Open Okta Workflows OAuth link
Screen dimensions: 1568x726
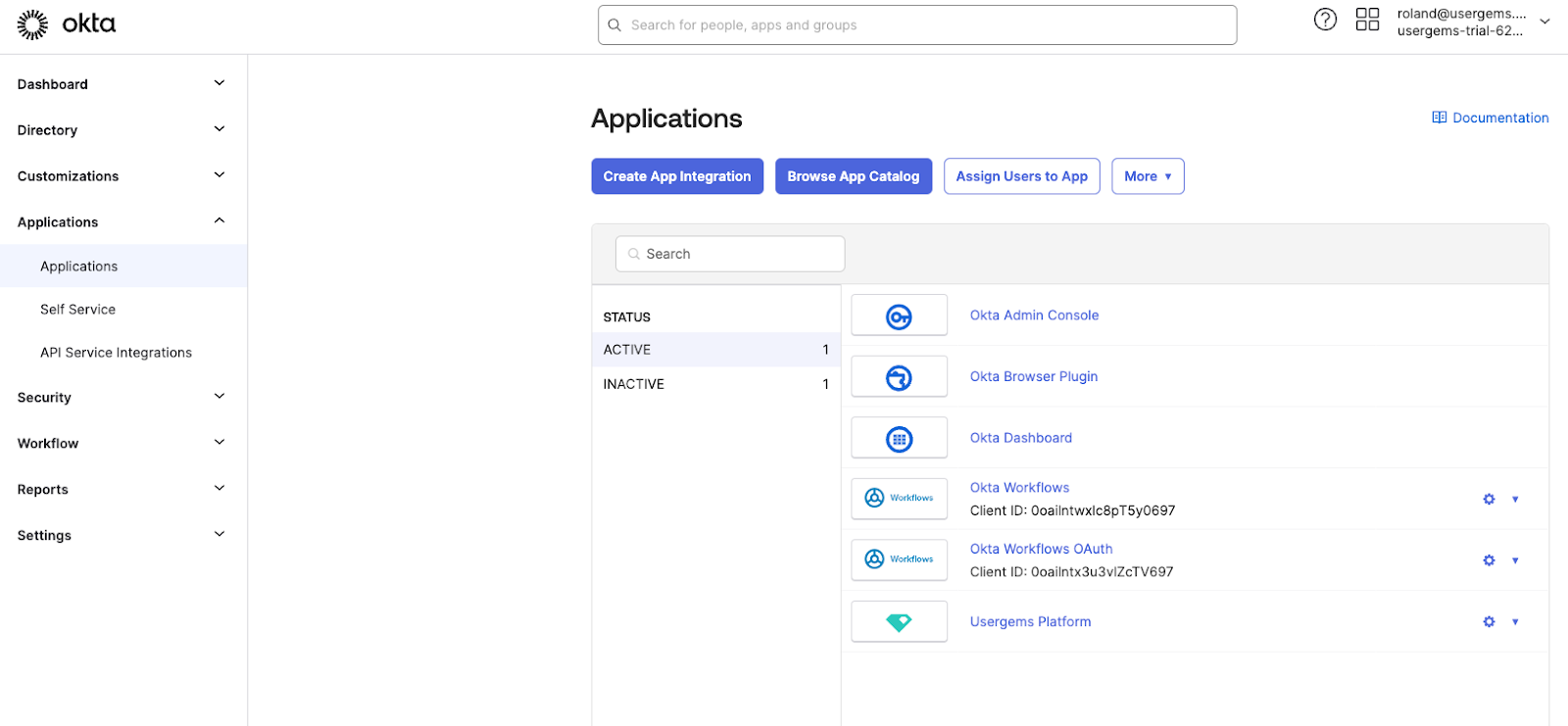pos(1042,550)
